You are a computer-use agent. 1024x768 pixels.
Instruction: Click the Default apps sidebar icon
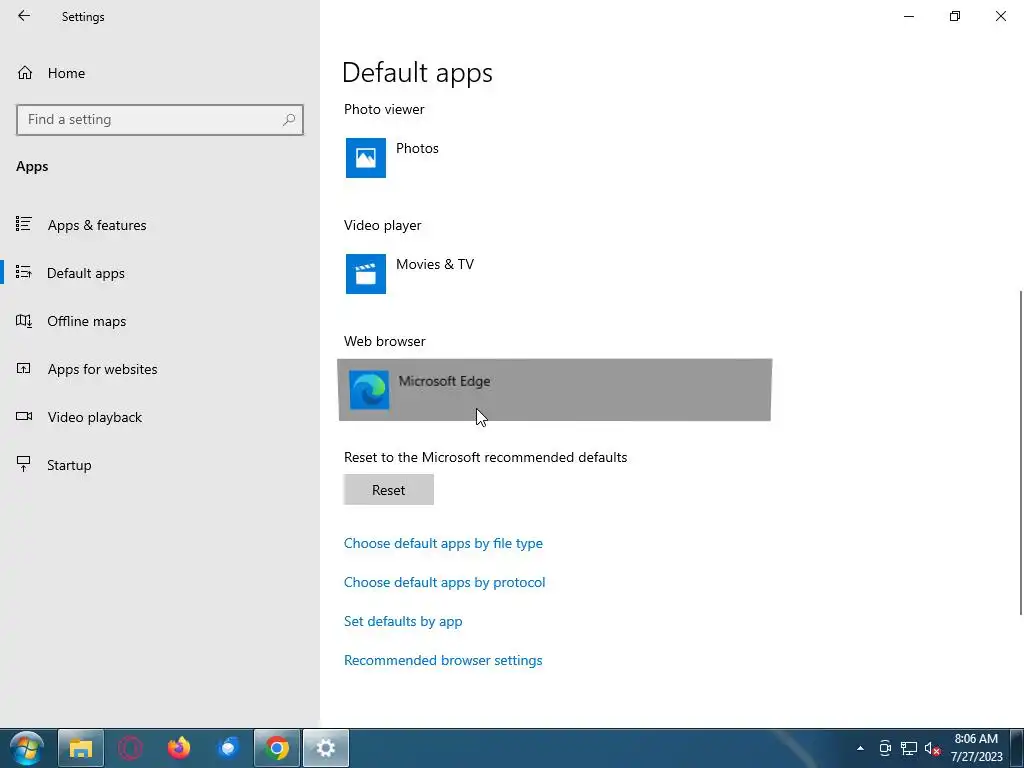point(24,272)
